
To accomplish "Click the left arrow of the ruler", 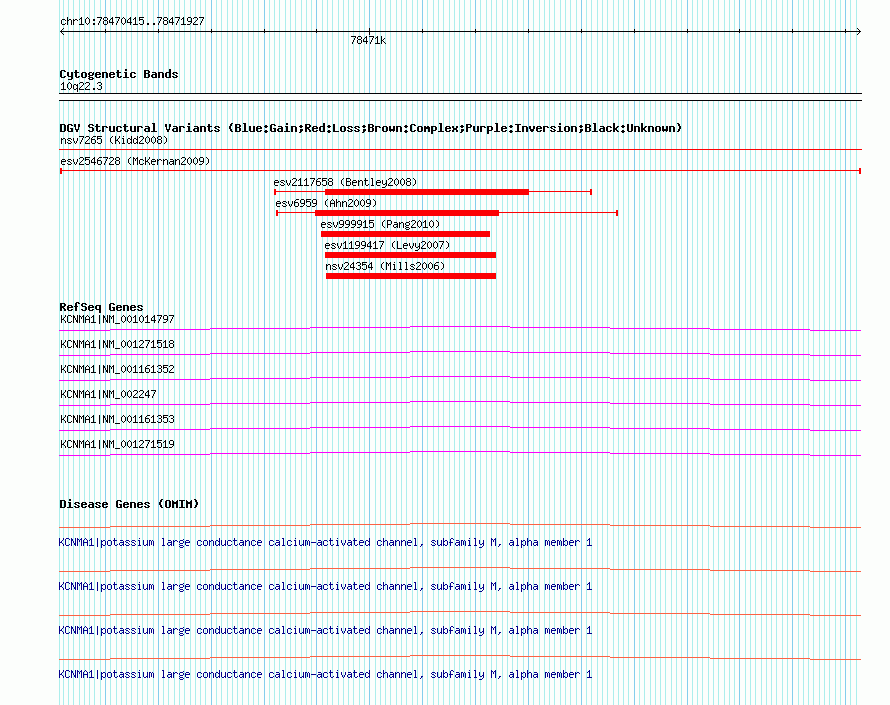I will click(x=62, y=32).
